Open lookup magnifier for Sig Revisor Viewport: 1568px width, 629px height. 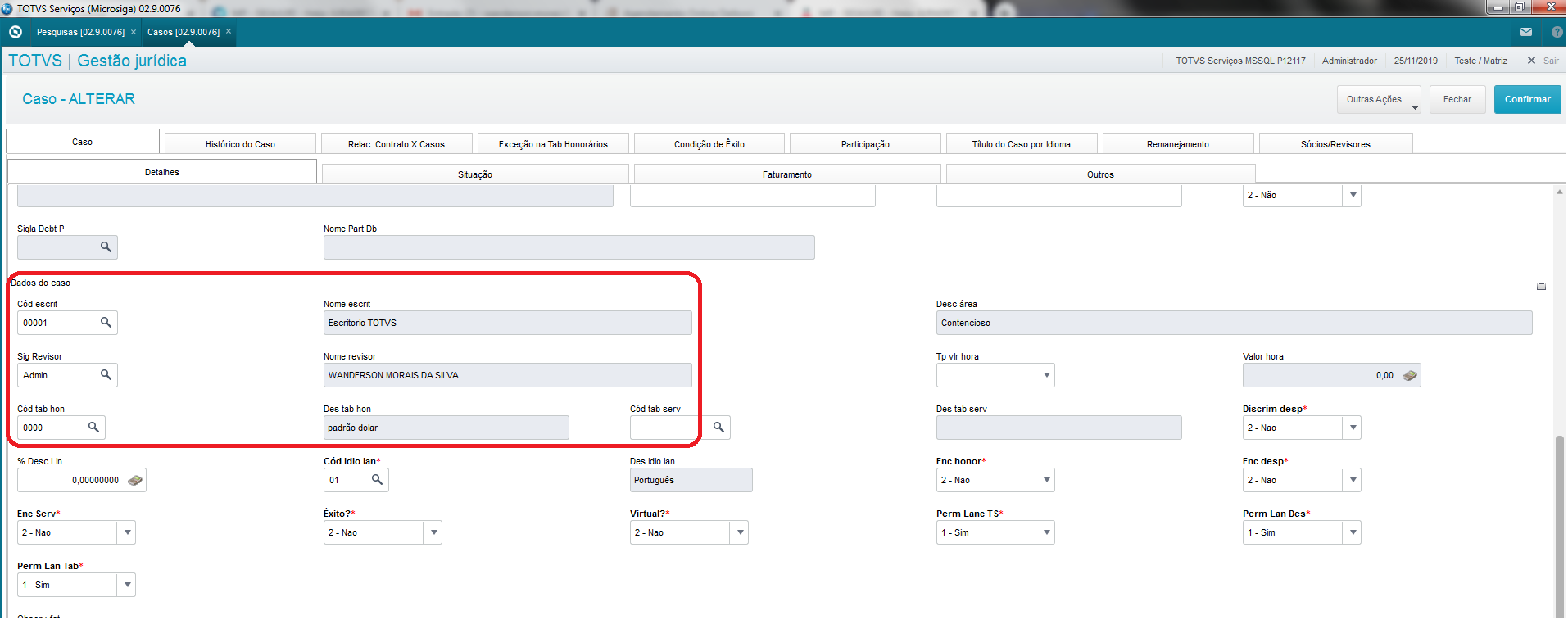(x=106, y=375)
